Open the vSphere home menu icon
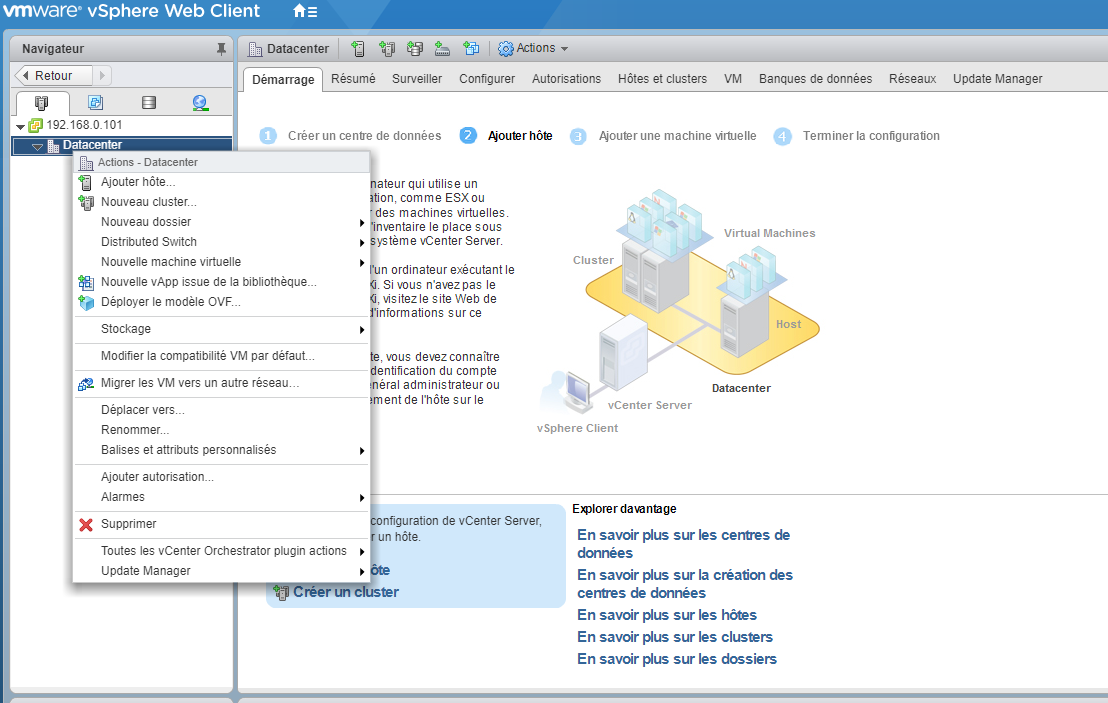Viewport: 1108px width, 703px height. point(305,11)
